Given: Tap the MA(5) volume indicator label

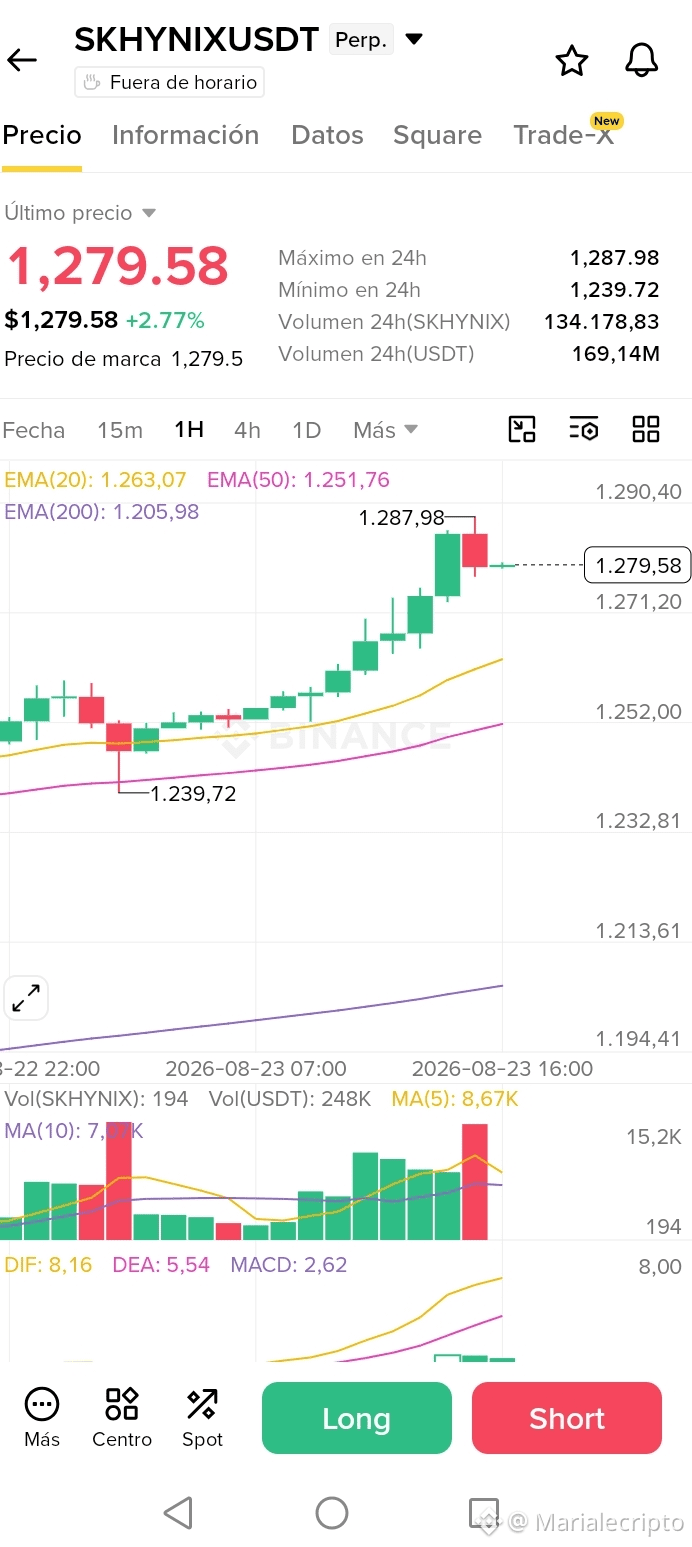Looking at the screenshot, I should [x=455, y=1099].
